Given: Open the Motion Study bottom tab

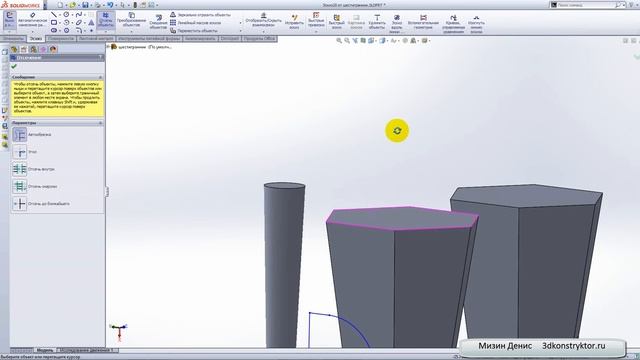Looking at the screenshot, I should pos(87,350).
